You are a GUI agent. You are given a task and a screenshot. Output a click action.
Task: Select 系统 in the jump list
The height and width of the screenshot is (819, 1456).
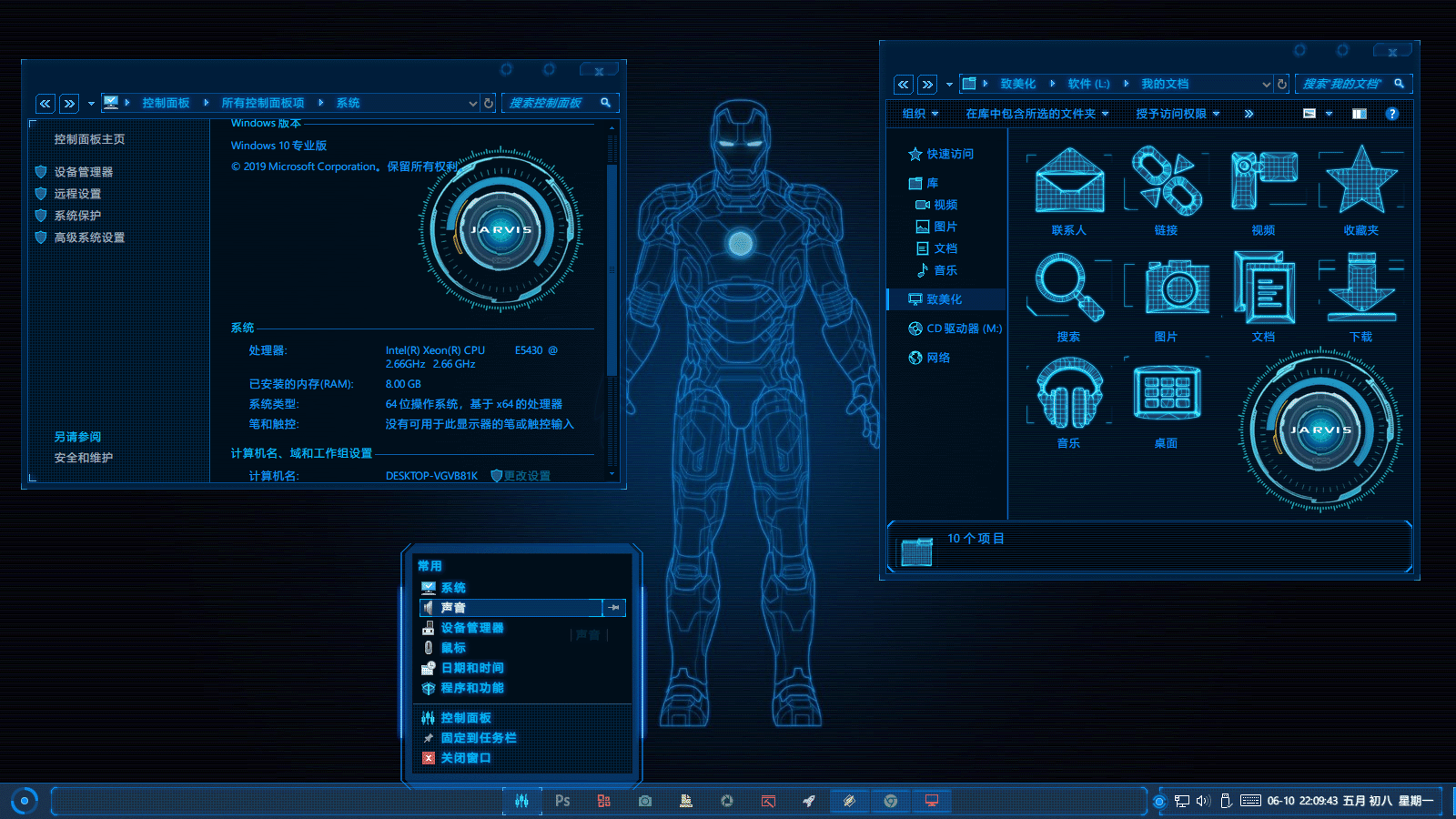pyautogui.click(x=522, y=588)
